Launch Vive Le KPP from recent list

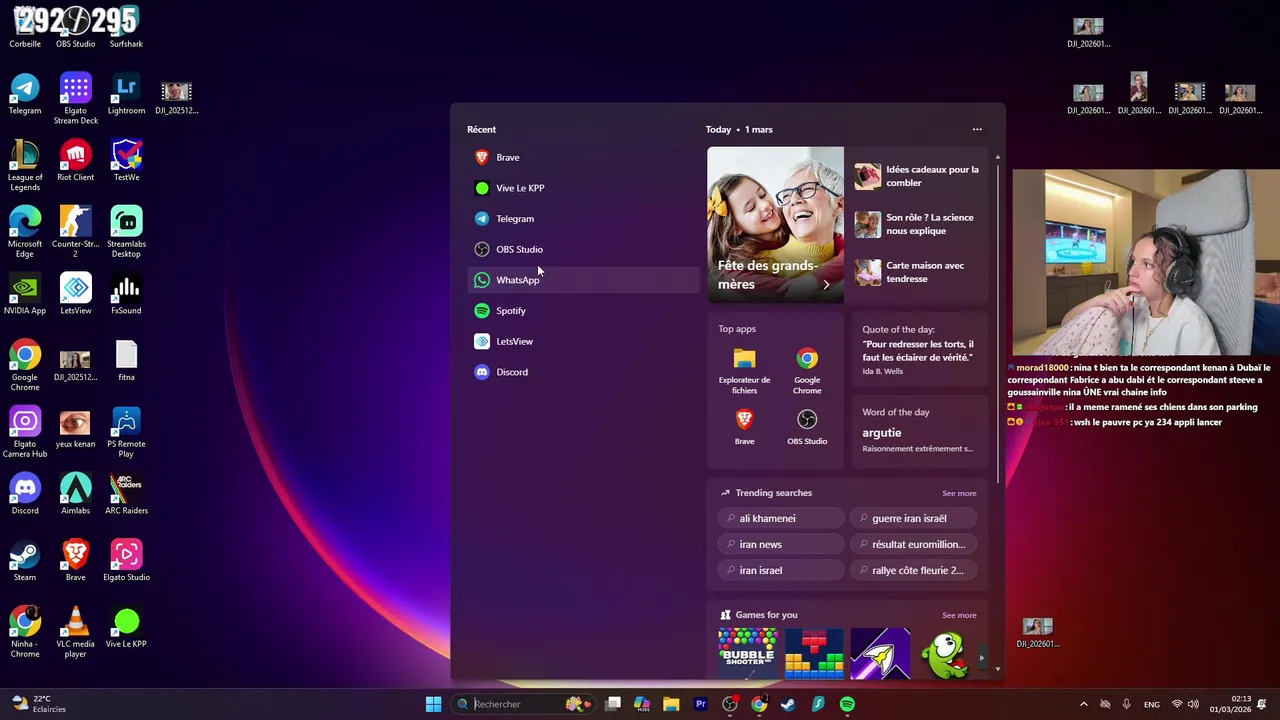[583, 188]
